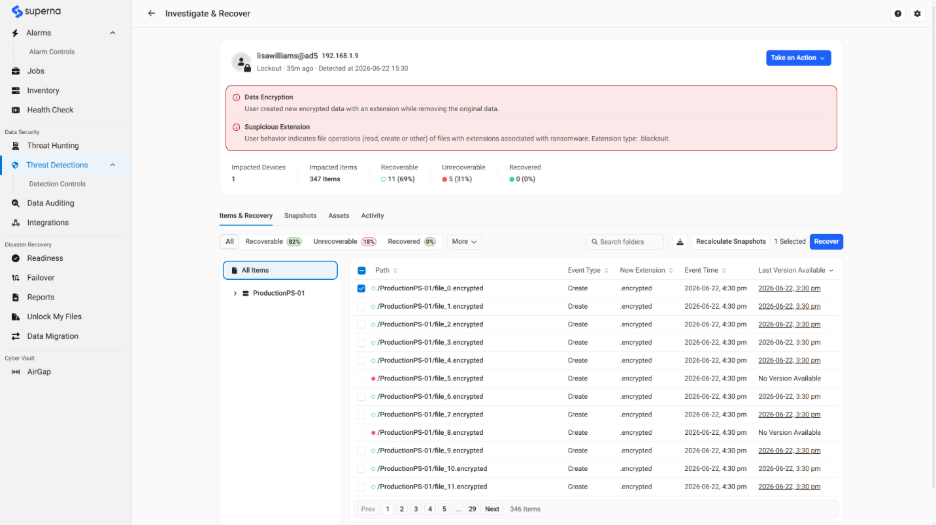936x525 pixels.
Task: Click the blue Recover button
Action: click(x=826, y=242)
